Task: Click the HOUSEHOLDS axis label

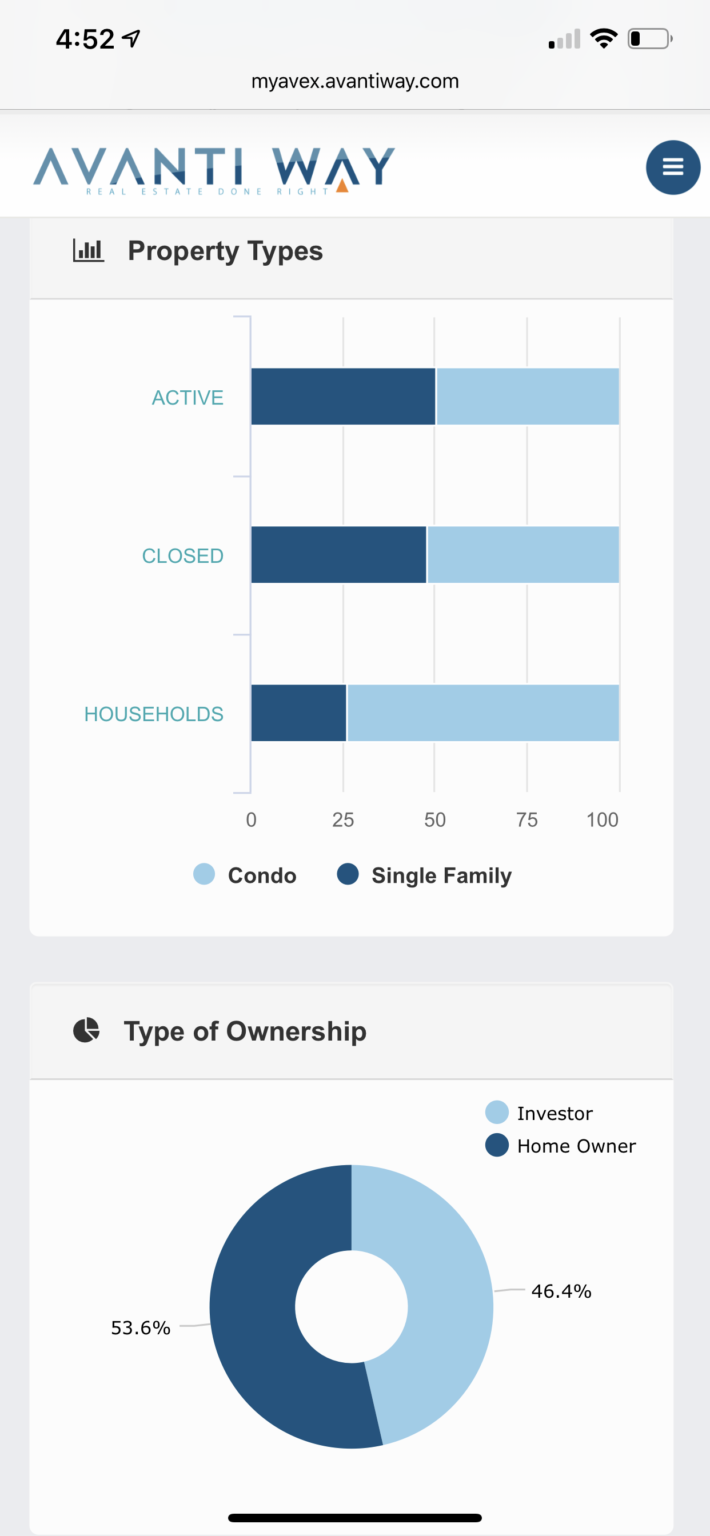Action: coord(154,714)
